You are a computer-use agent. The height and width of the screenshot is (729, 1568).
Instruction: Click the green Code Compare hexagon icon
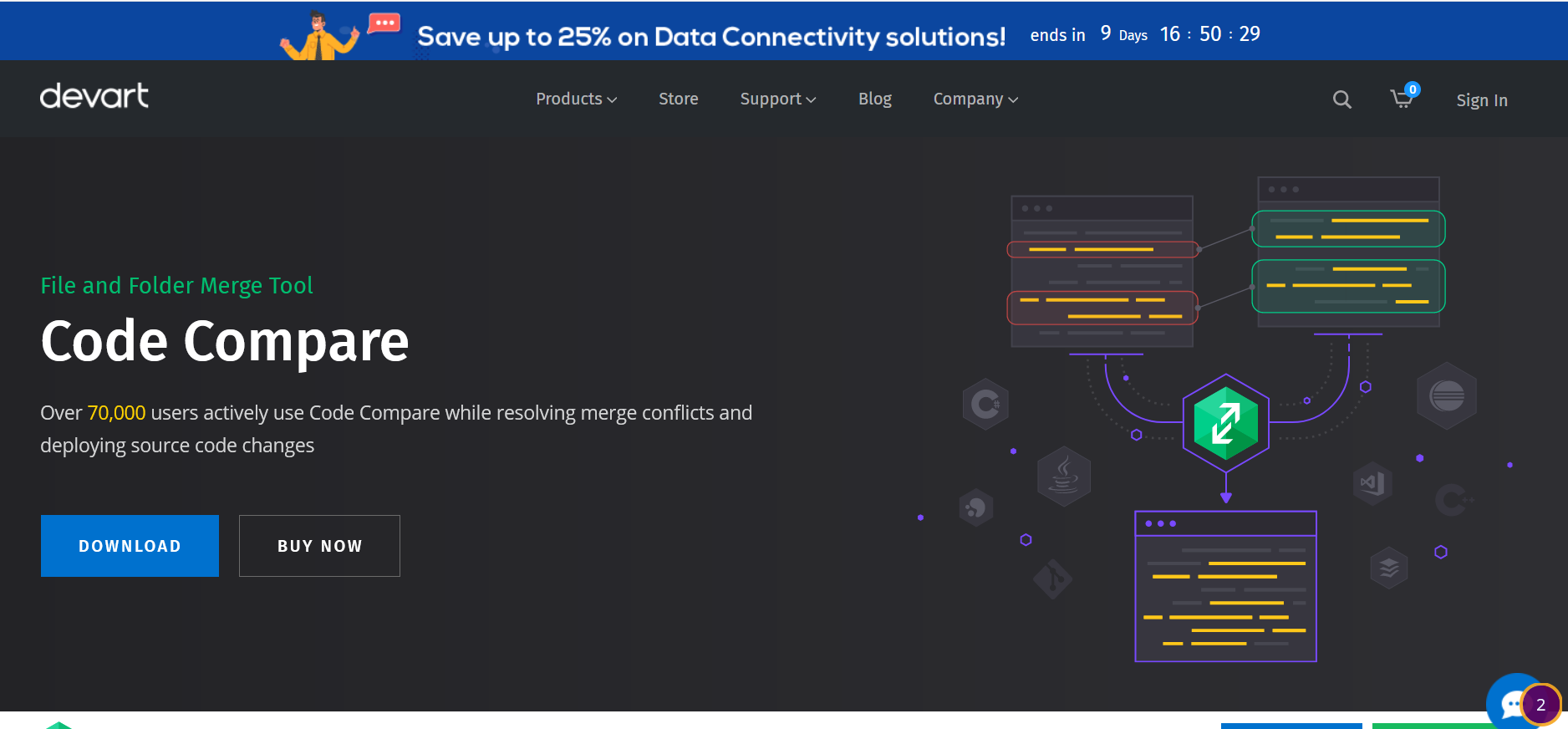point(1226,423)
